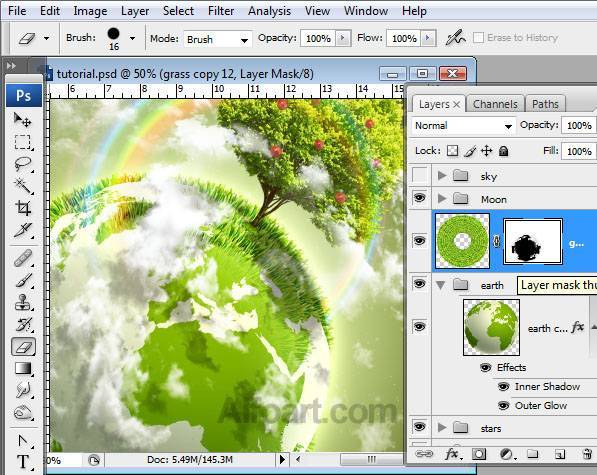Open the Filter menu

[x=221, y=11]
